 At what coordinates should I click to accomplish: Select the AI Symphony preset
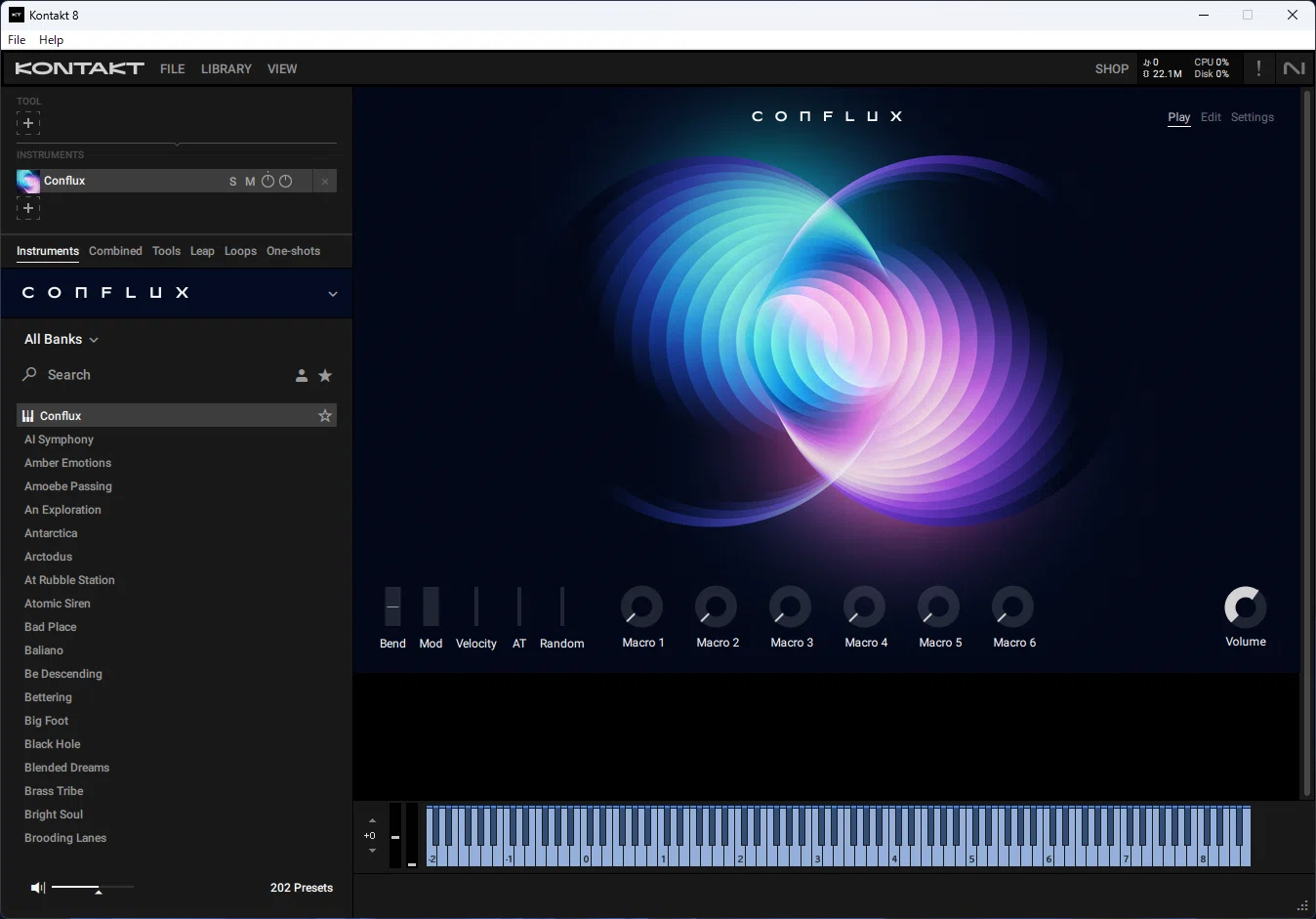point(59,439)
